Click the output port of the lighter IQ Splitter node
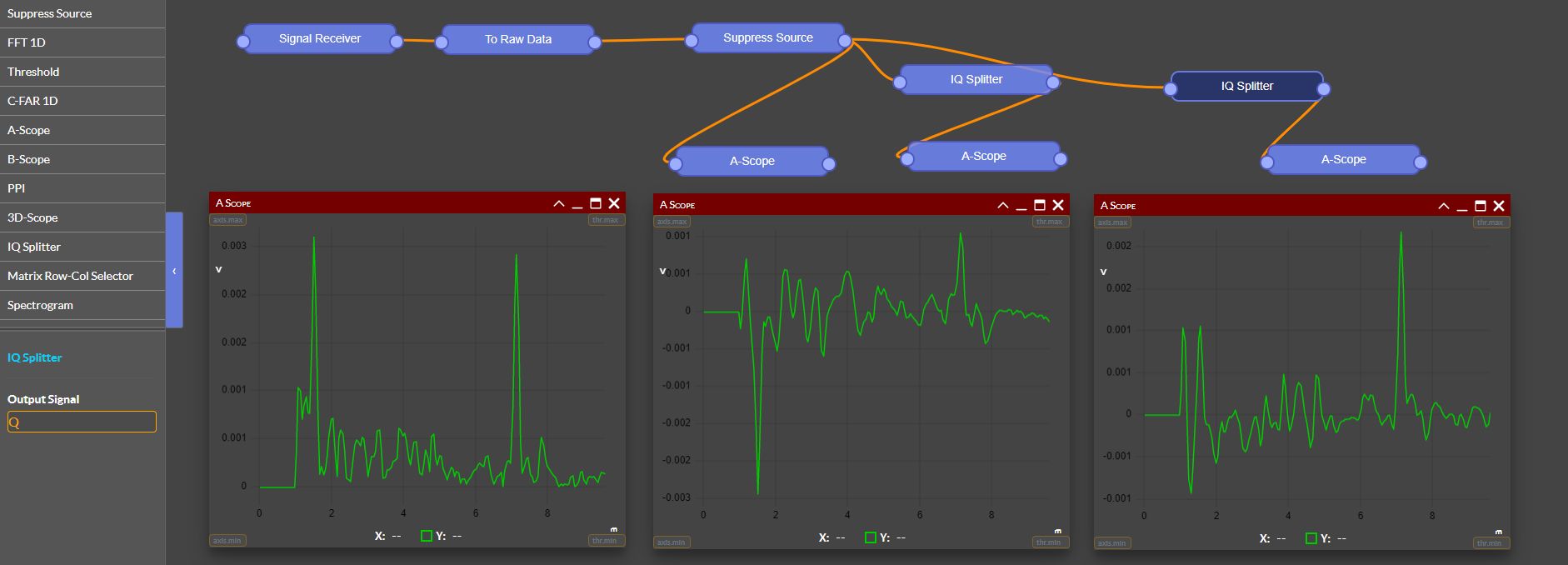The height and width of the screenshot is (565, 1568). pyautogui.click(x=1053, y=82)
